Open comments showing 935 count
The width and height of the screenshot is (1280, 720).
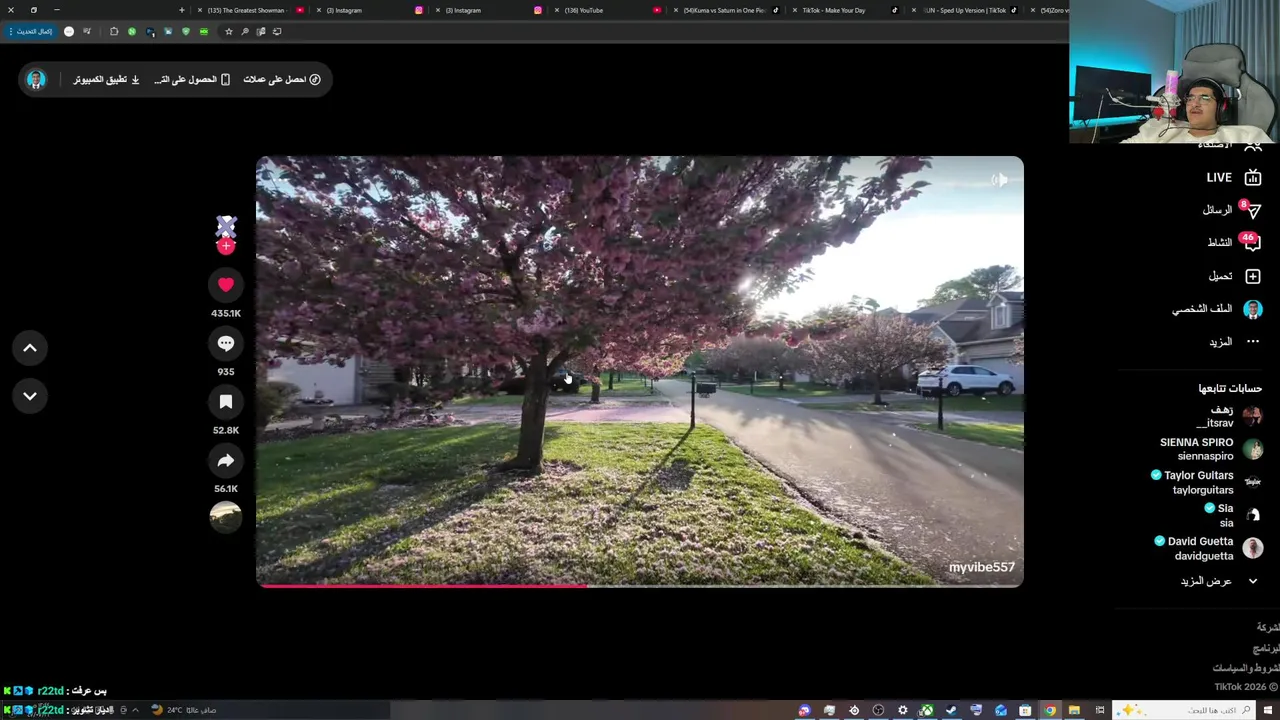click(x=226, y=343)
